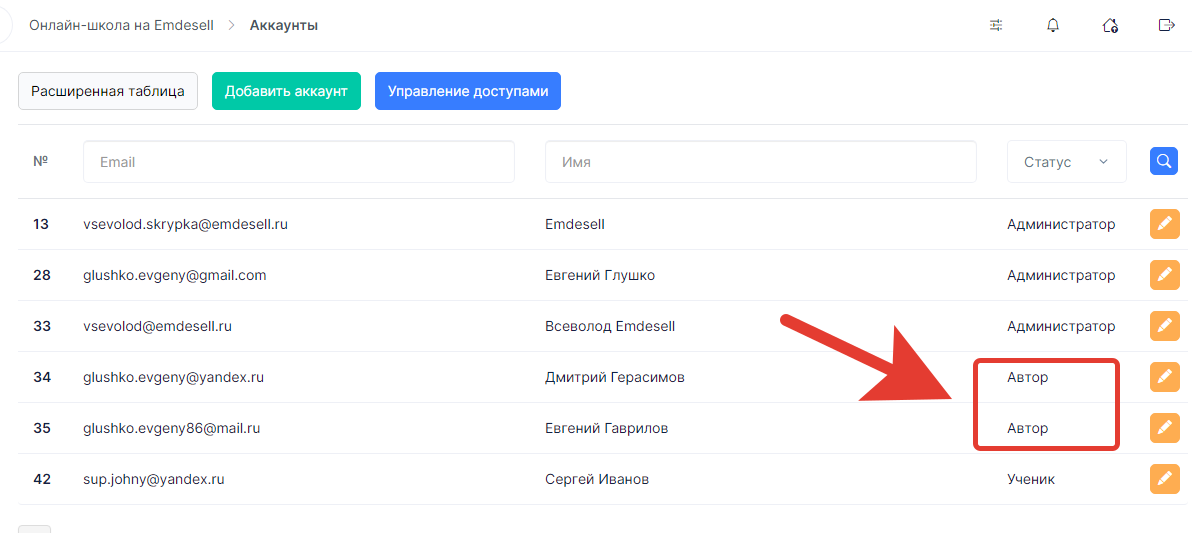This screenshot has width=1192, height=533.
Task: Edit Евгений Глушко account via pencil icon
Action: (x=1163, y=275)
